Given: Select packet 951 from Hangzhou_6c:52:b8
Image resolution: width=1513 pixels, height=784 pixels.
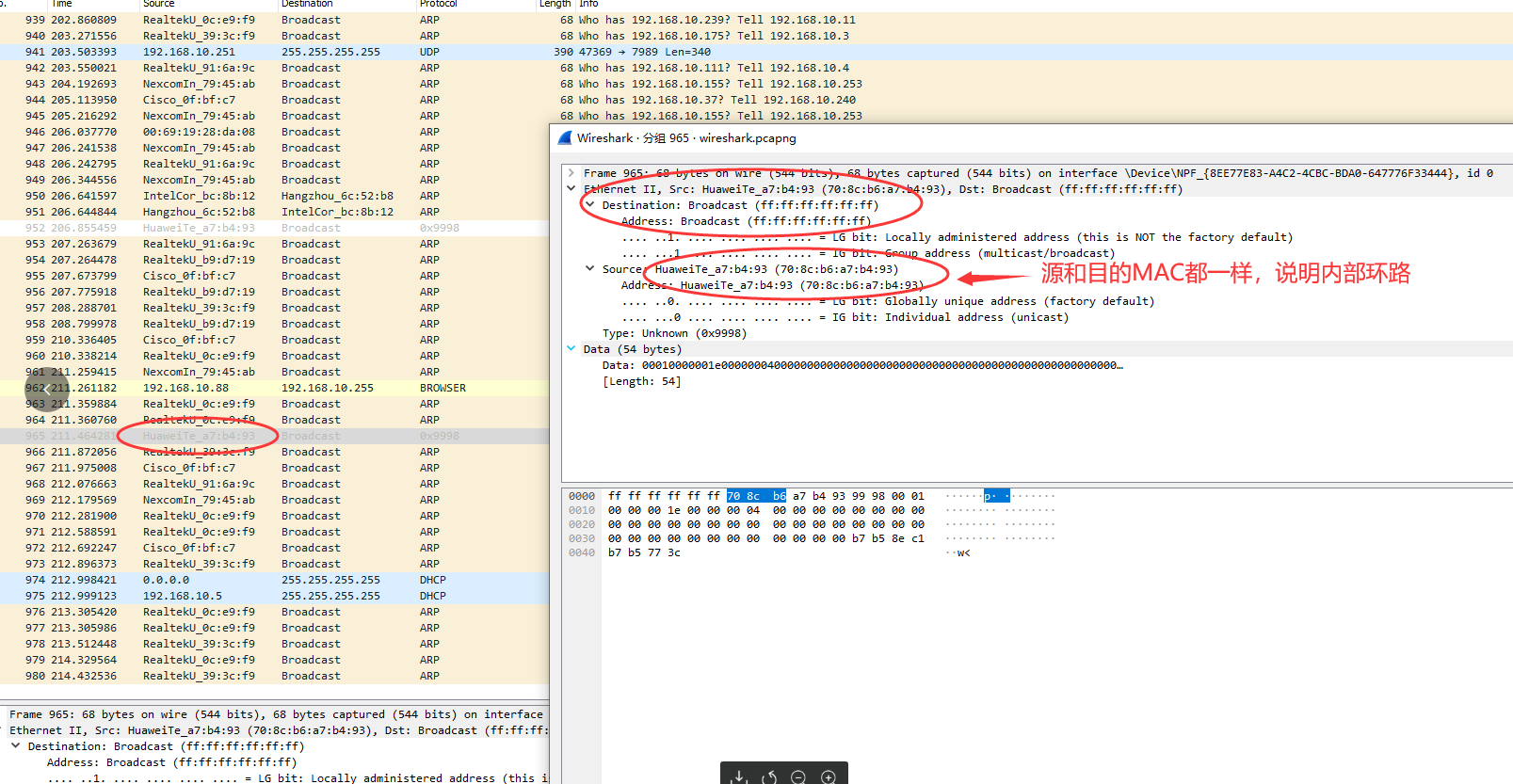Looking at the screenshot, I should [275, 212].
